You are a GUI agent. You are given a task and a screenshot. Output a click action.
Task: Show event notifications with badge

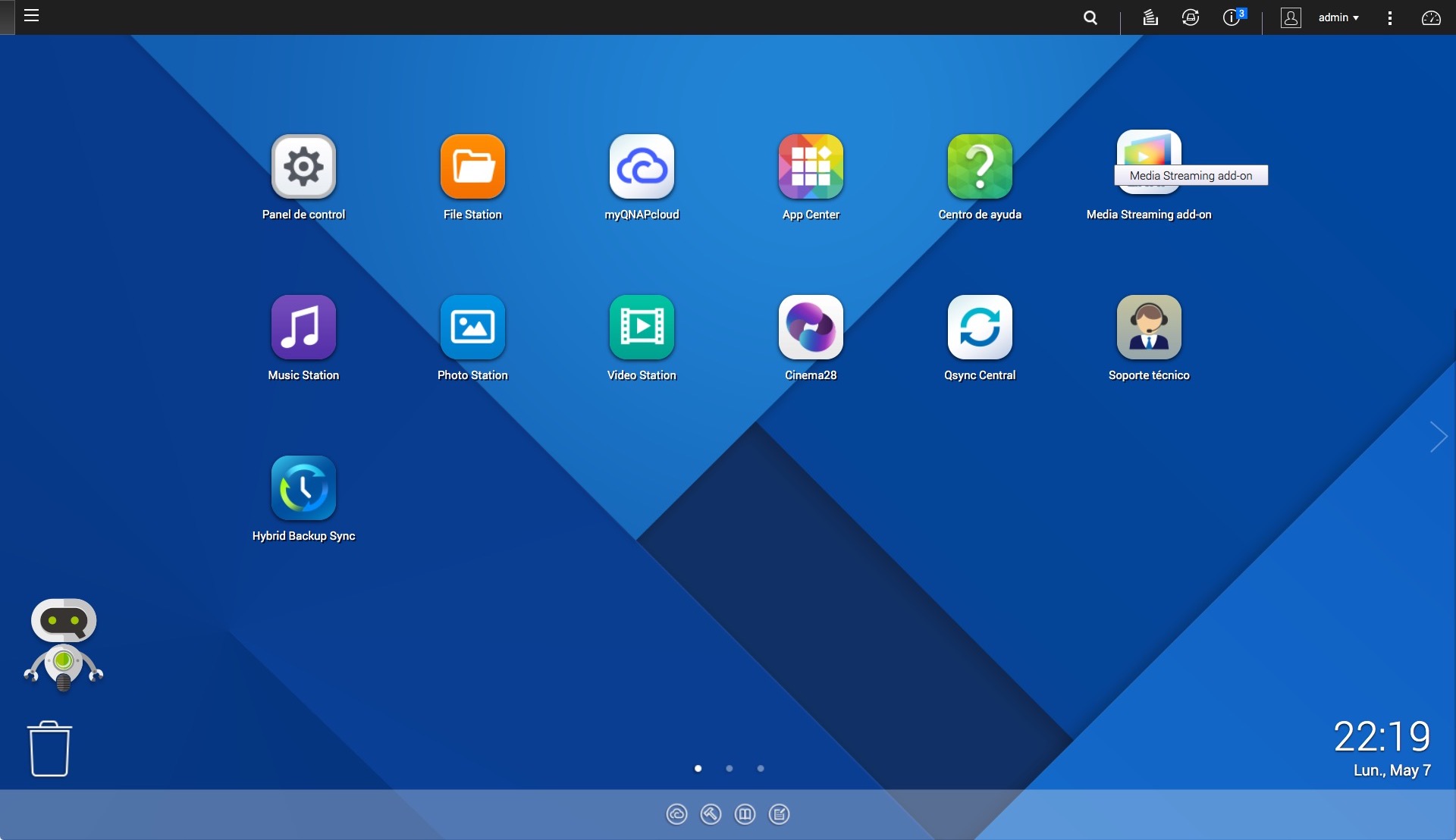(x=1232, y=17)
